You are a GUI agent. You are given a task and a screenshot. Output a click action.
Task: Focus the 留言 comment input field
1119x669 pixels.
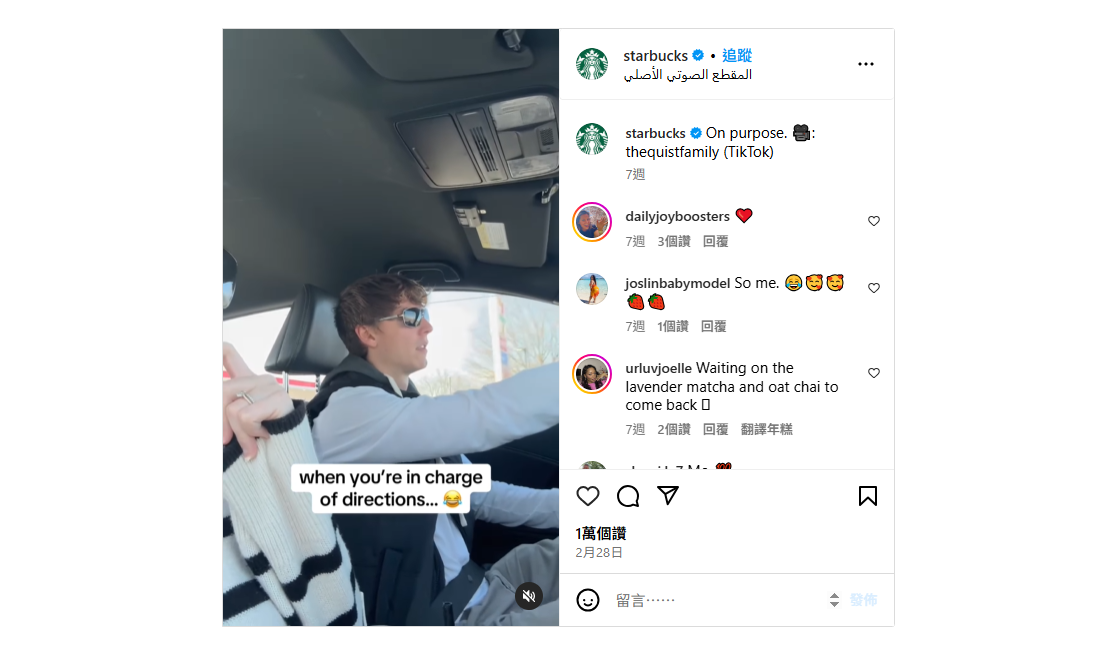coord(716,600)
